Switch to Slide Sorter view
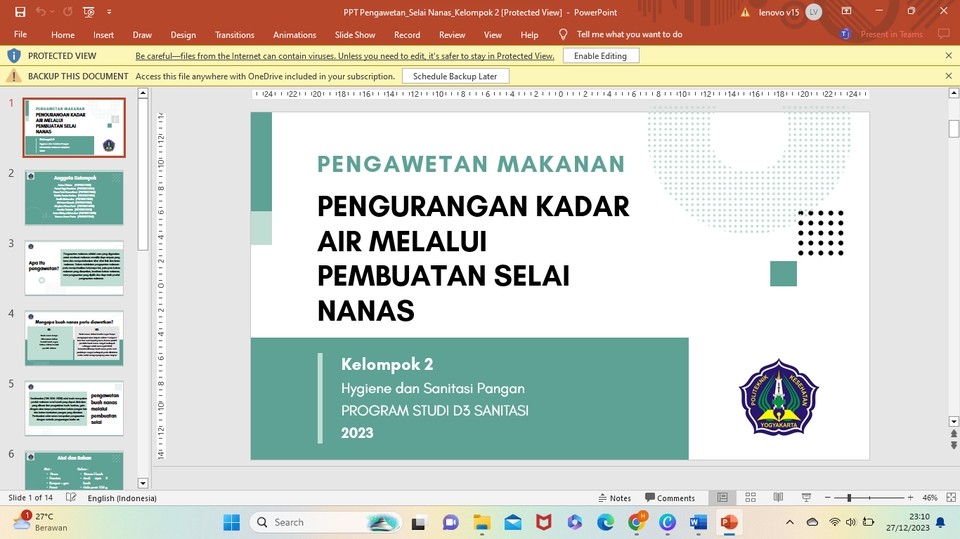The height and width of the screenshot is (539, 960). tap(751, 497)
